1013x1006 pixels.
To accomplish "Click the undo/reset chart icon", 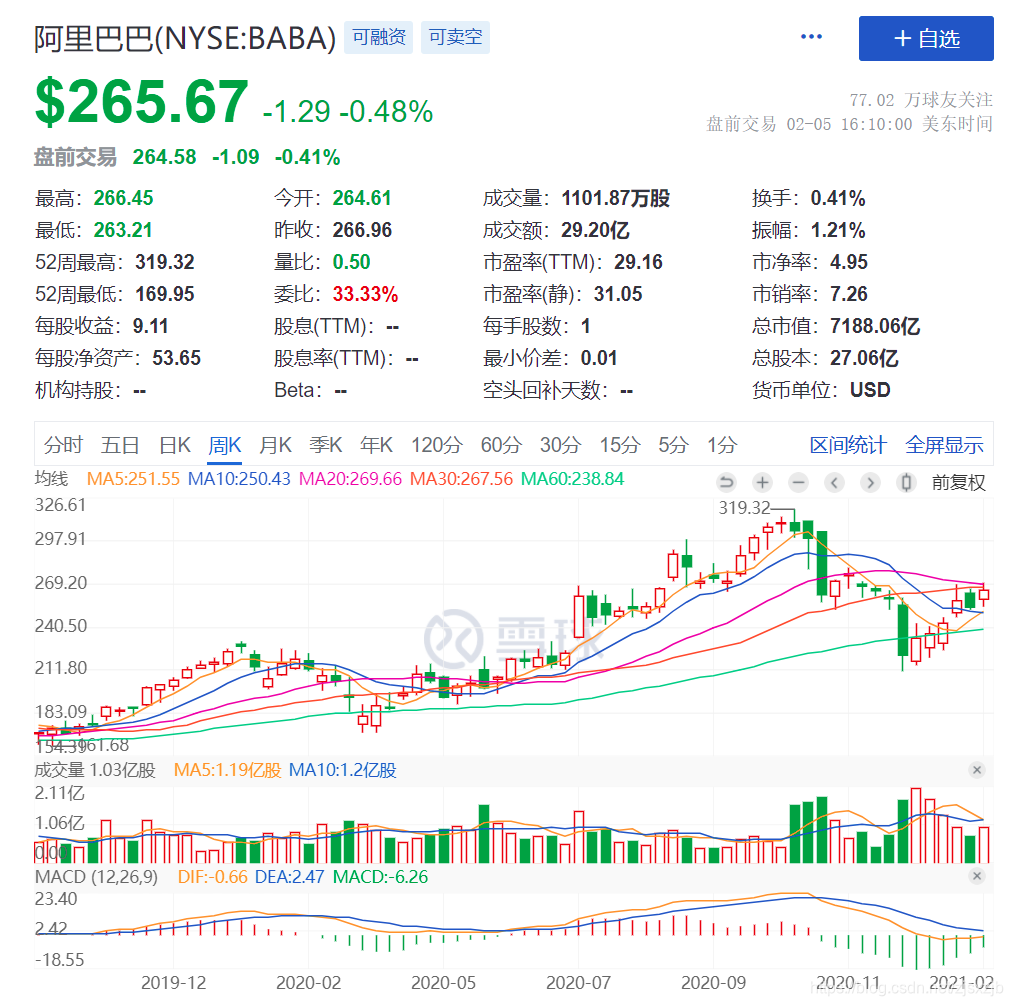I will pyautogui.click(x=726, y=482).
